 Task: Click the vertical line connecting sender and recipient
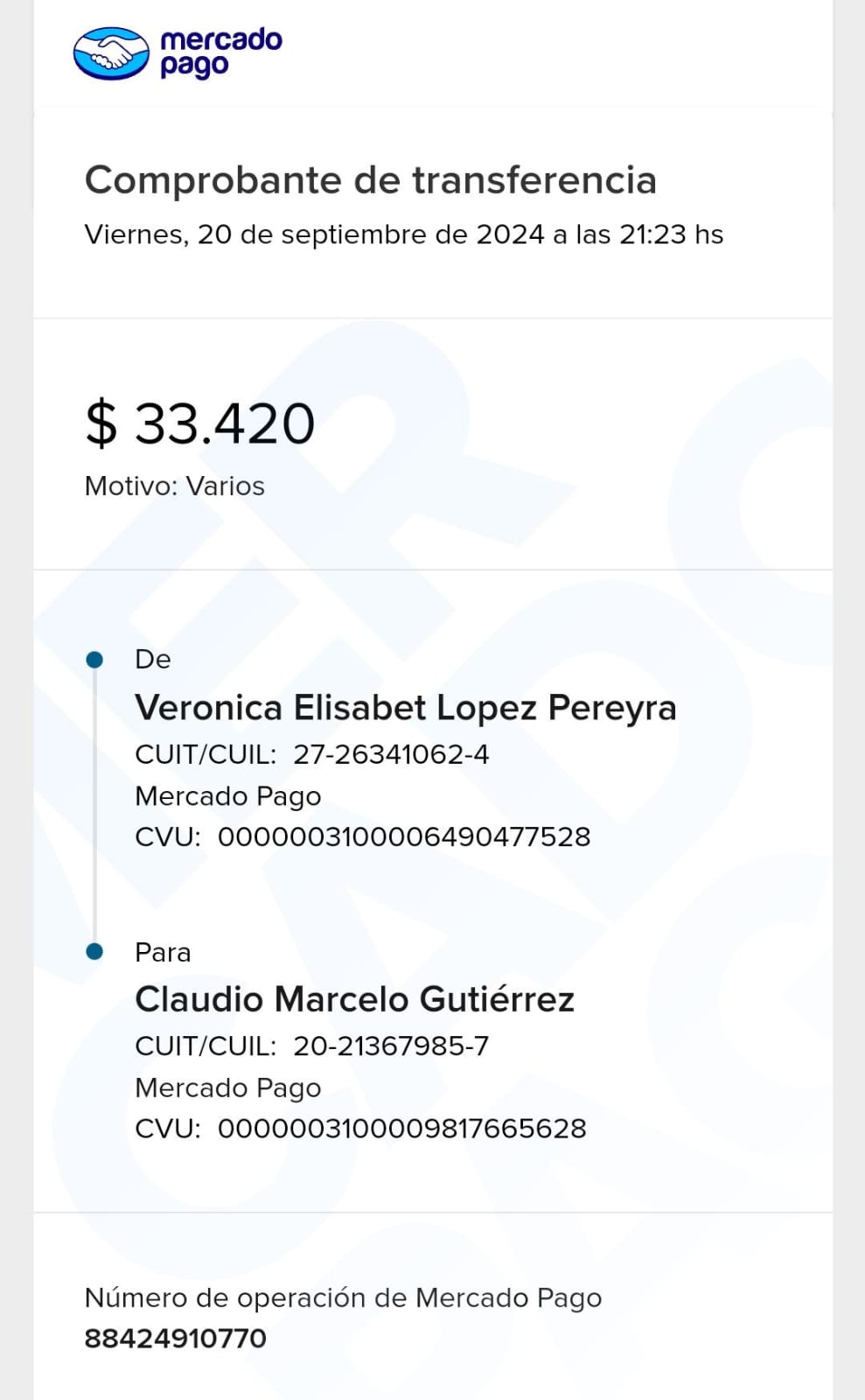tap(95, 805)
